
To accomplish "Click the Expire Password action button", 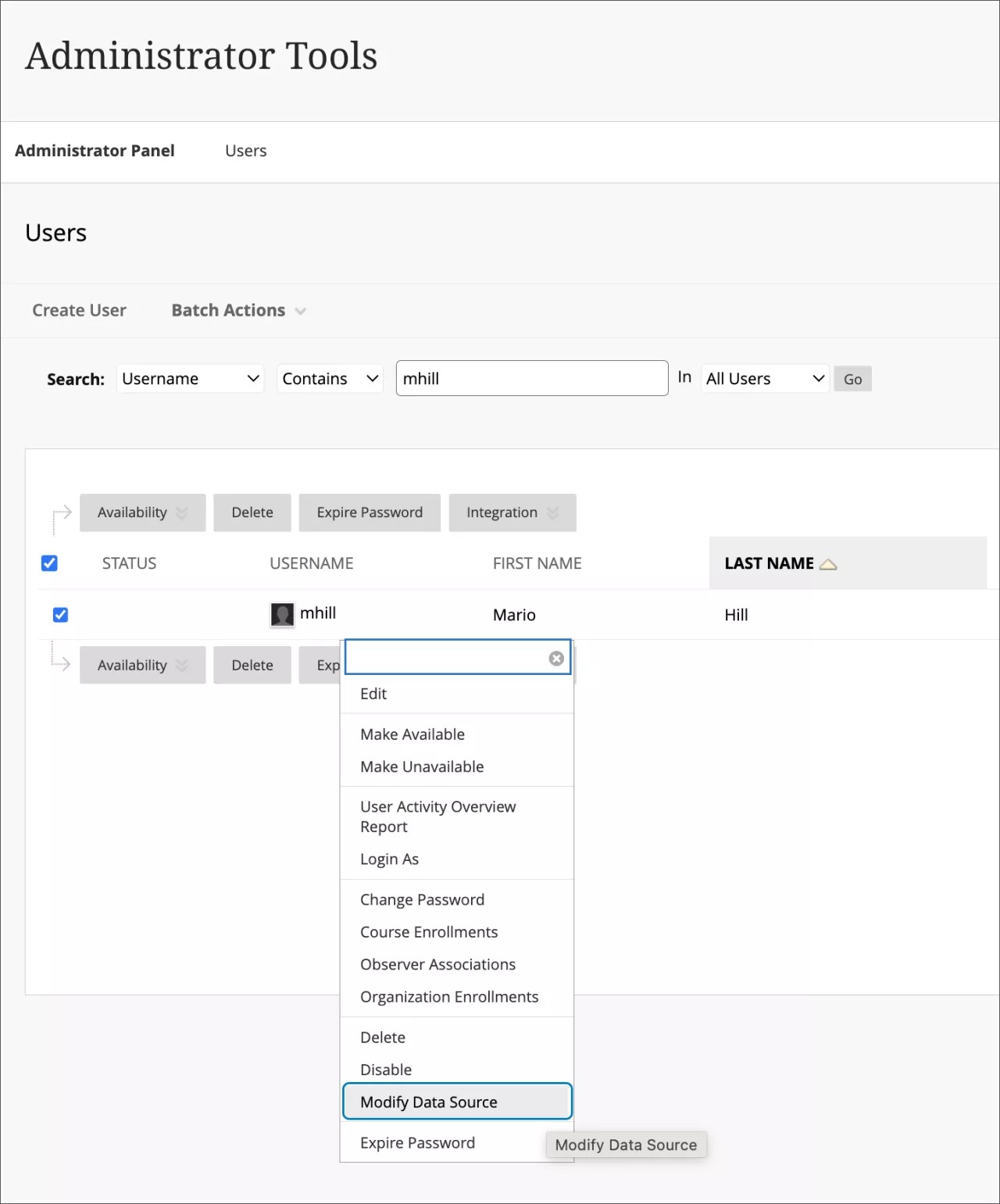I will 369,513.
